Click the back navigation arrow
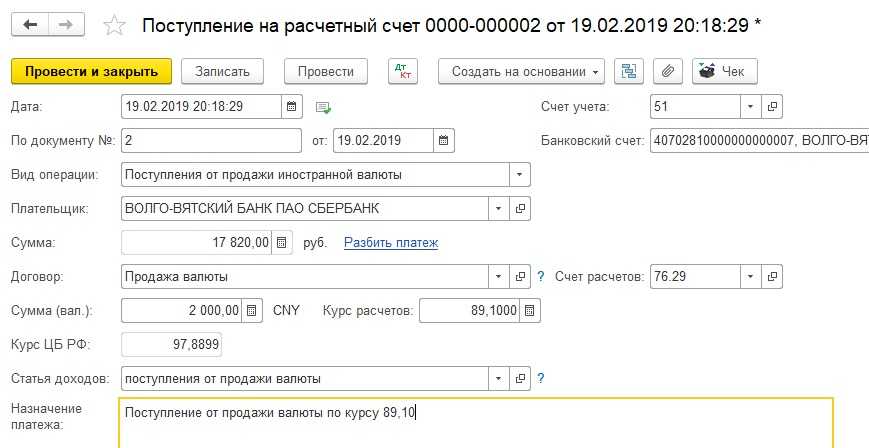The width and height of the screenshot is (869, 448). (x=31, y=24)
